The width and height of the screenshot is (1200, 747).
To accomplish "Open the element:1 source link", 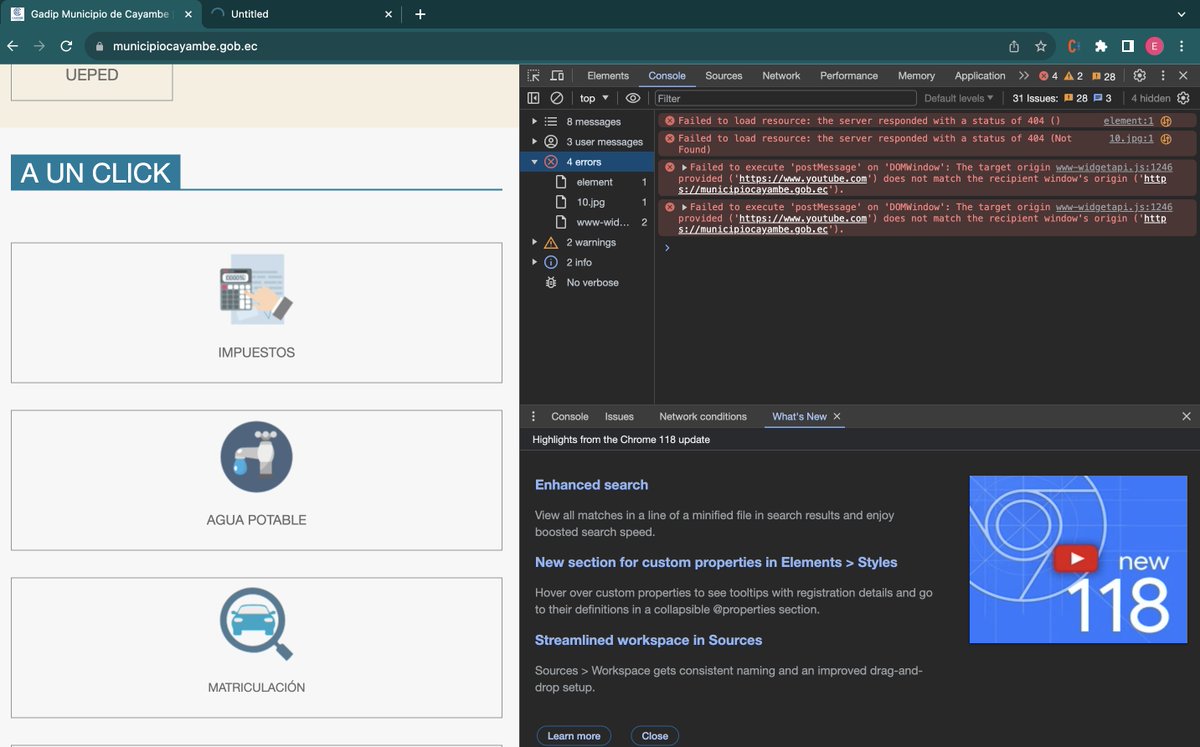I will click(x=1128, y=121).
